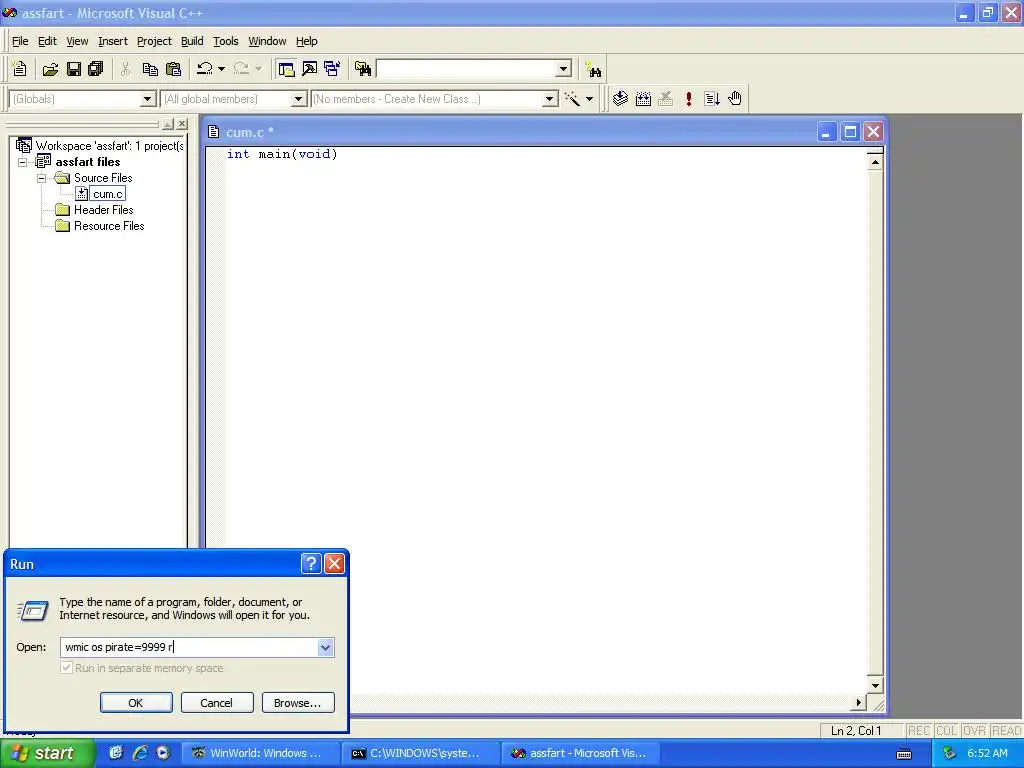Toggle the Output window icon
This screenshot has width=1024, height=768.
(309, 69)
